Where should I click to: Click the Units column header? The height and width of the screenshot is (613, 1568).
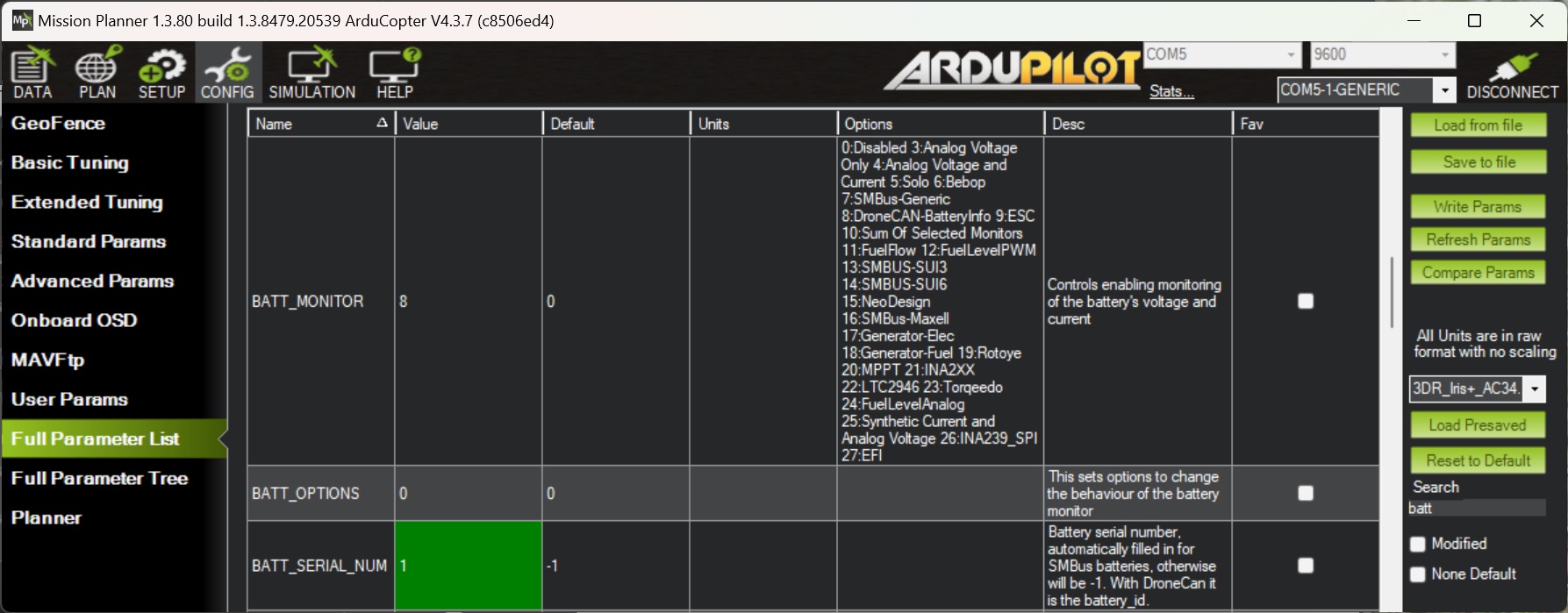tap(763, 124)
